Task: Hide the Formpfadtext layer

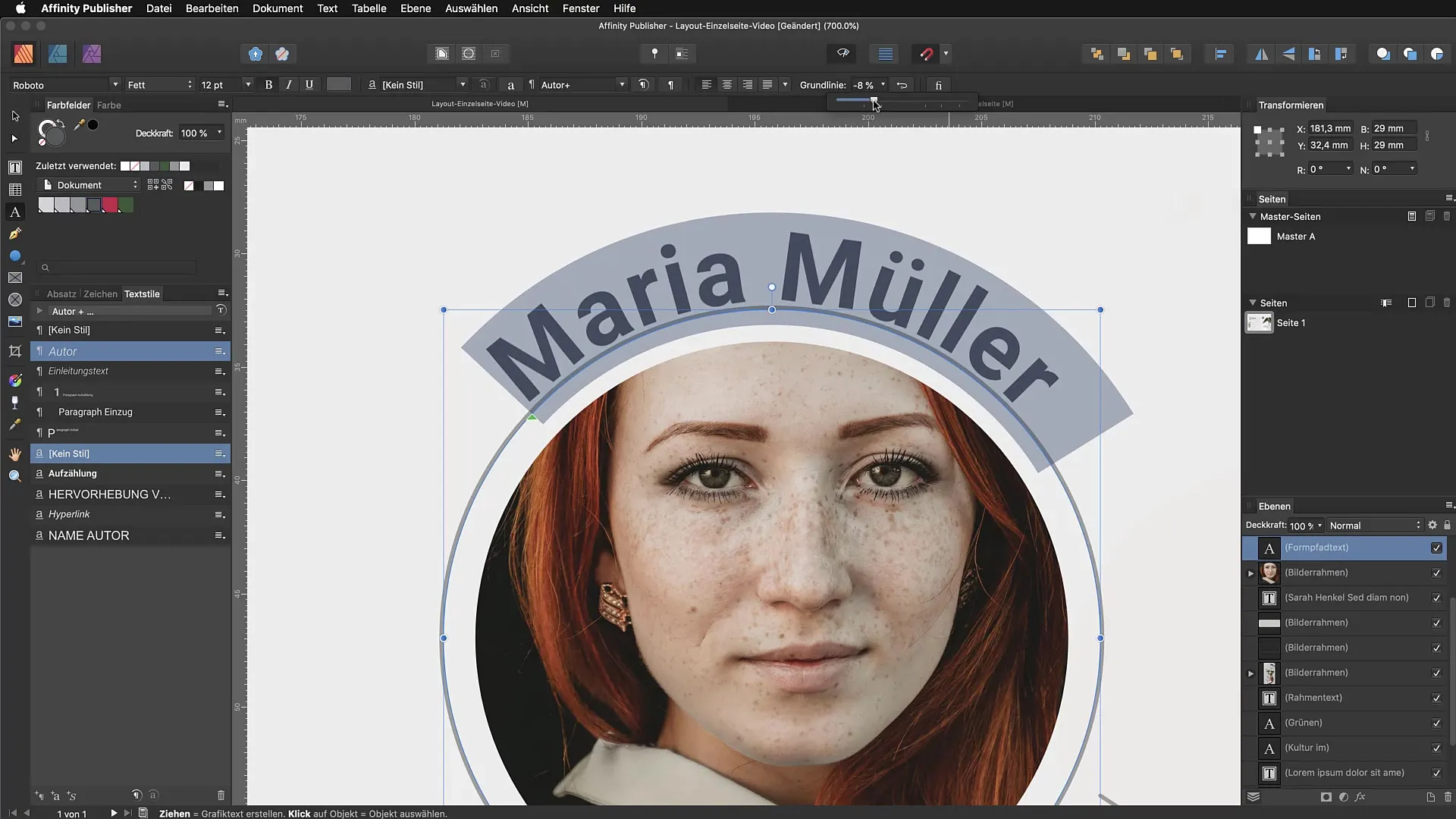Action: pyautogui.click(x=1436, y=548)
